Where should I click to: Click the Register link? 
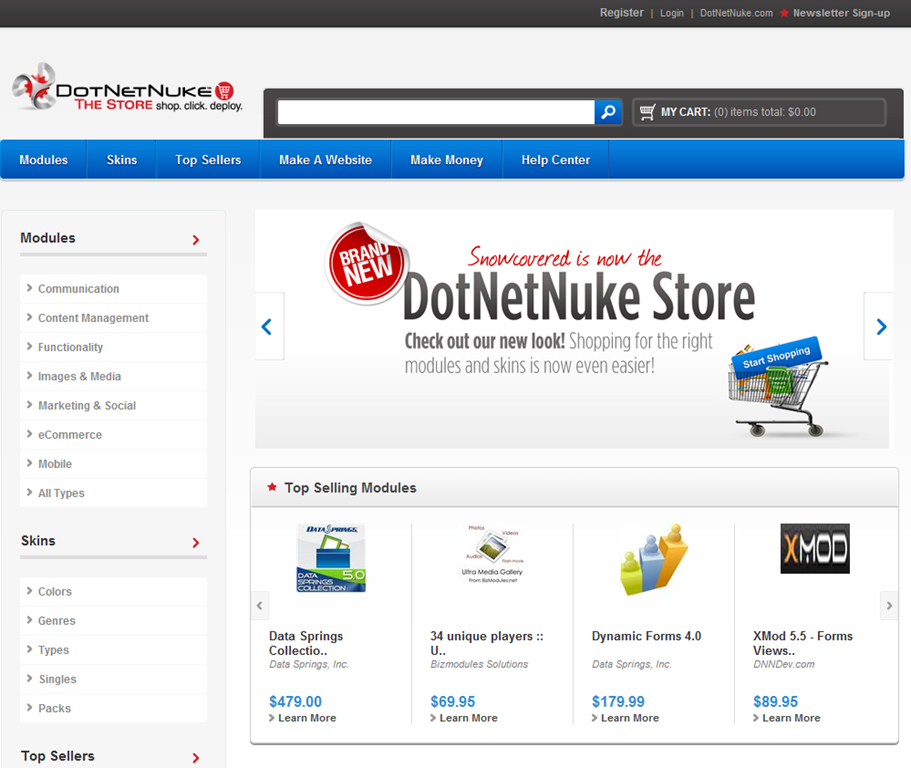(x=622, y=13)
